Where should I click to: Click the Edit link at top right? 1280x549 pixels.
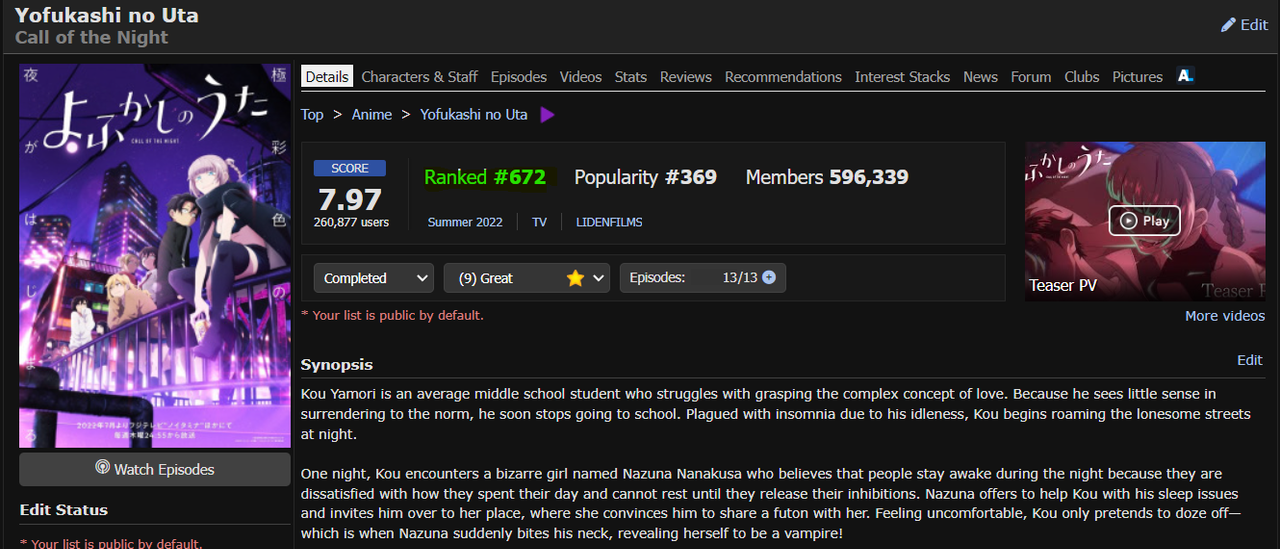(x=1254, y=25)
